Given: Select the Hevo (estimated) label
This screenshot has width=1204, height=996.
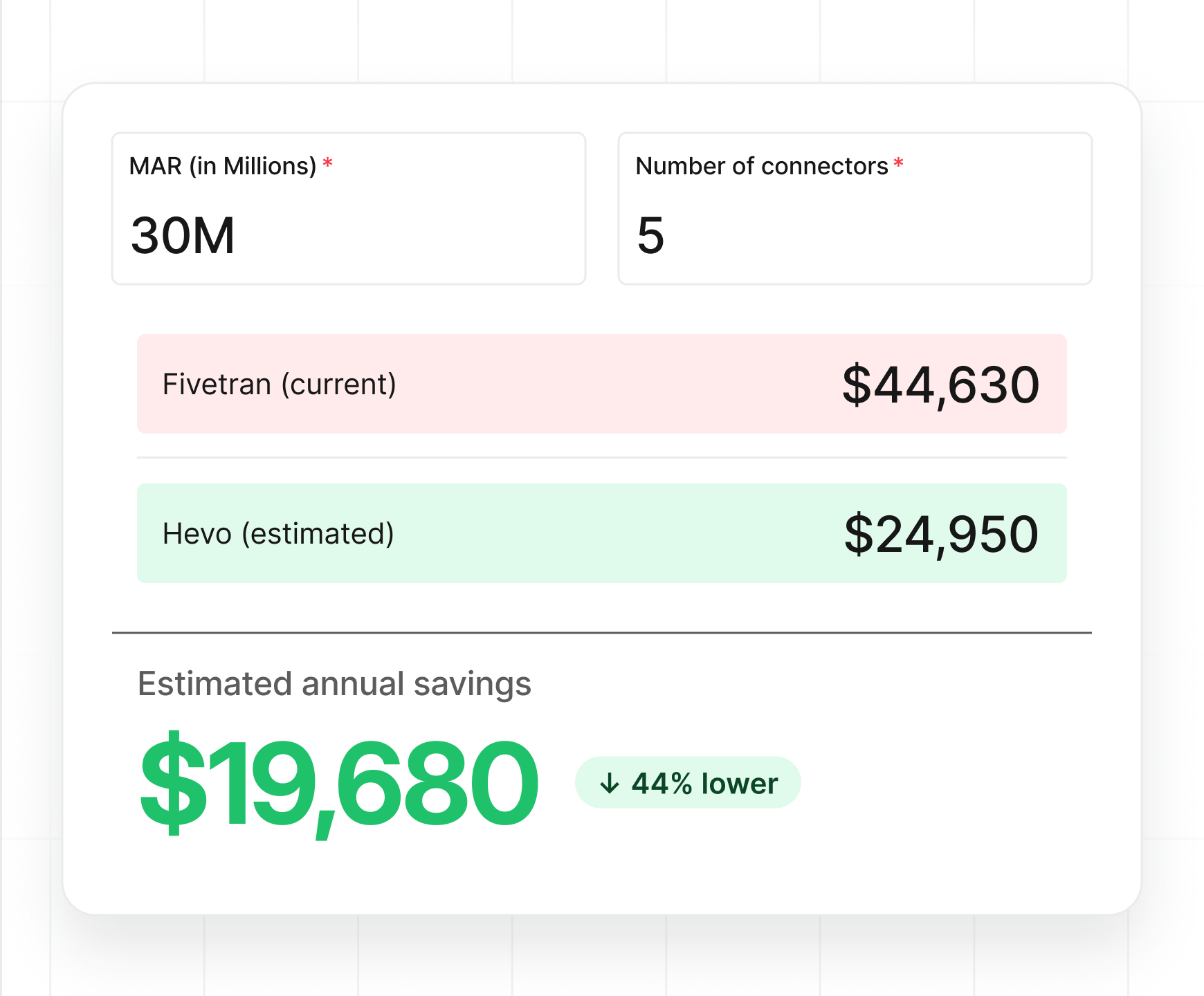Looking at the screenshot, I should pos(278,533).
